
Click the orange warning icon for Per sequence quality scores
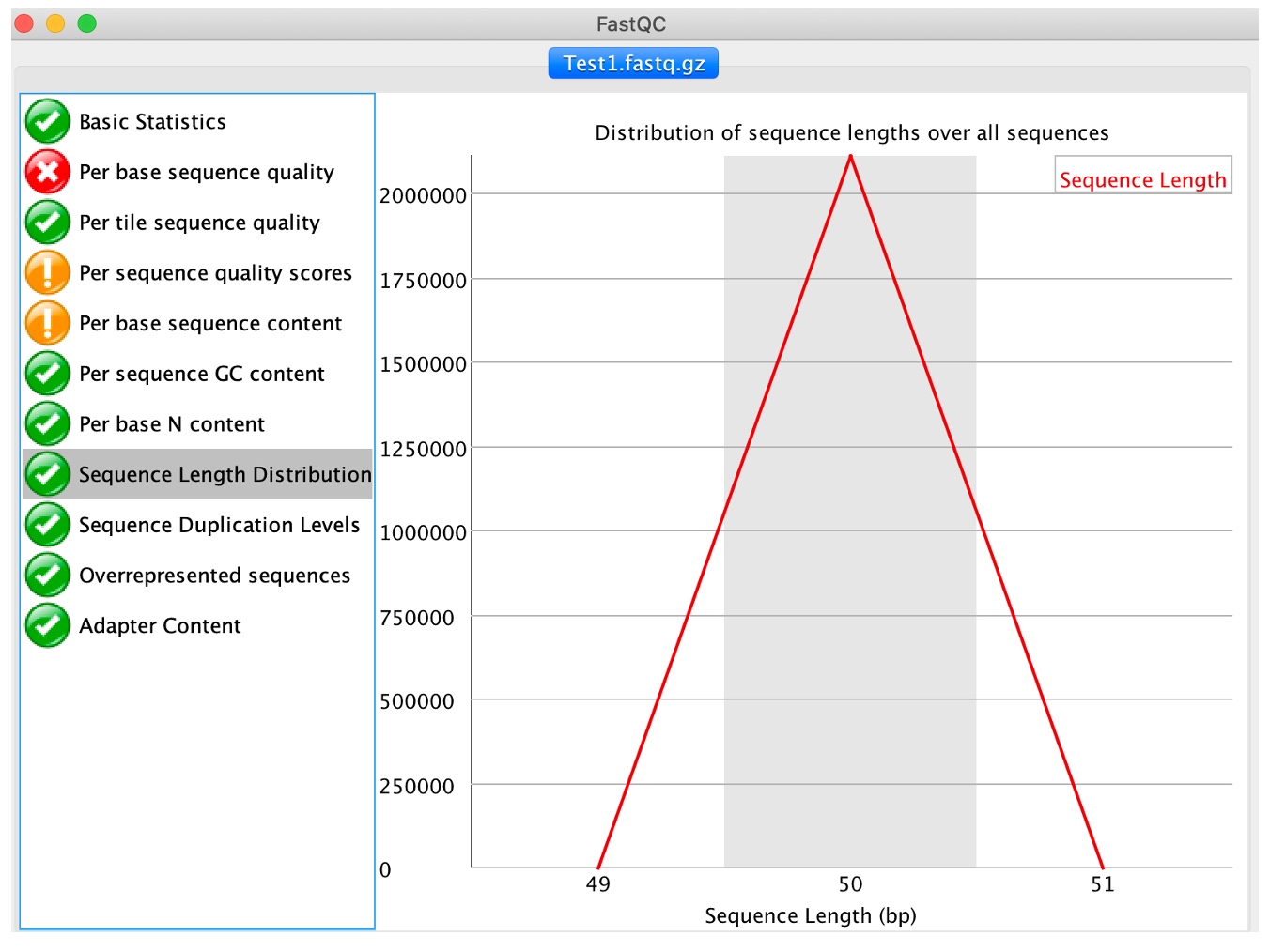47,273
